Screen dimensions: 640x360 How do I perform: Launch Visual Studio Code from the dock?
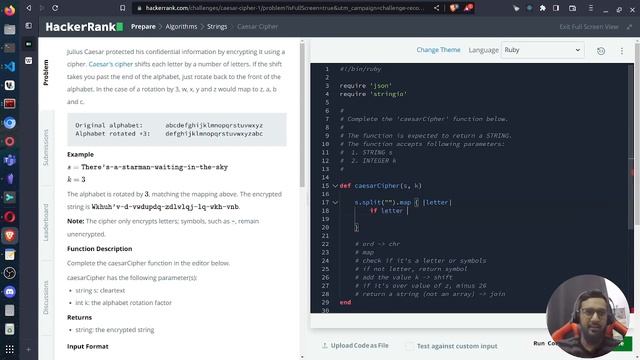coord(9,66)
